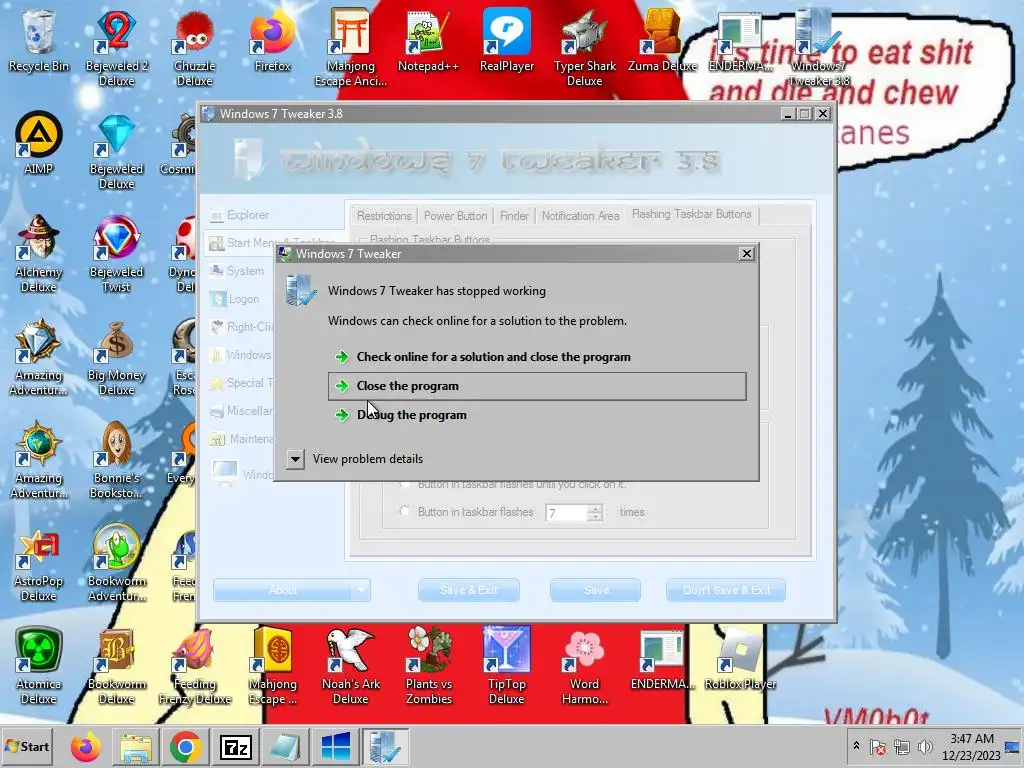Click the Don't Save & Exit button
The image size is (1024, 768).
point(726,590)
